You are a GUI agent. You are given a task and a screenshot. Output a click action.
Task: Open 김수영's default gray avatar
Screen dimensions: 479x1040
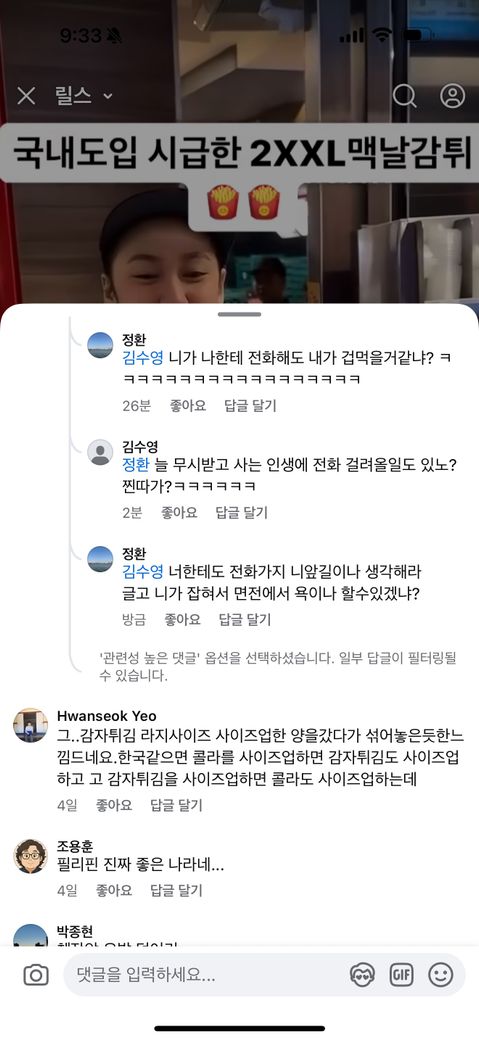coord(100,452)
